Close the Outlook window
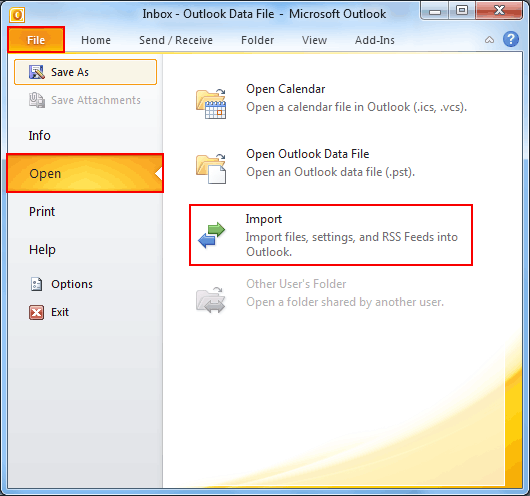Image resolution: width=530 pixels, height=496 pixels. 499,11
